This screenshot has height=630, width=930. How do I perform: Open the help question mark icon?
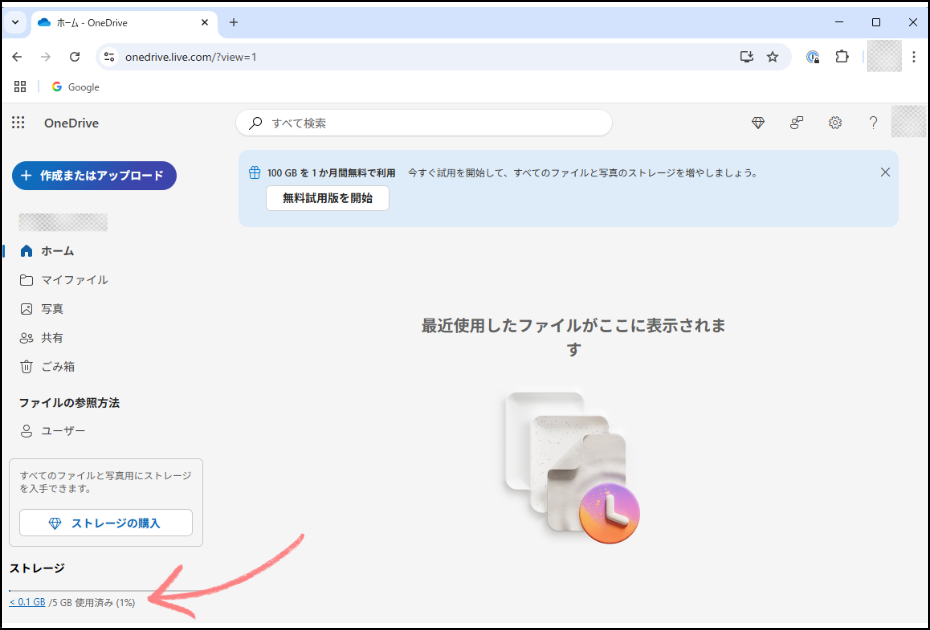(x=873, y=123)
